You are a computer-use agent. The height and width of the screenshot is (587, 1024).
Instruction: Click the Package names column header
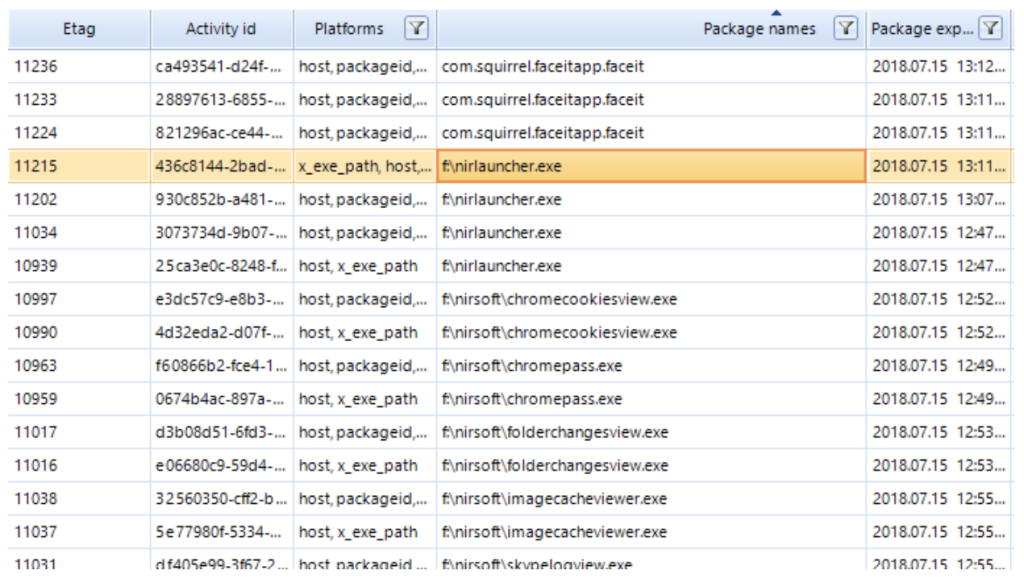(758, 29)
